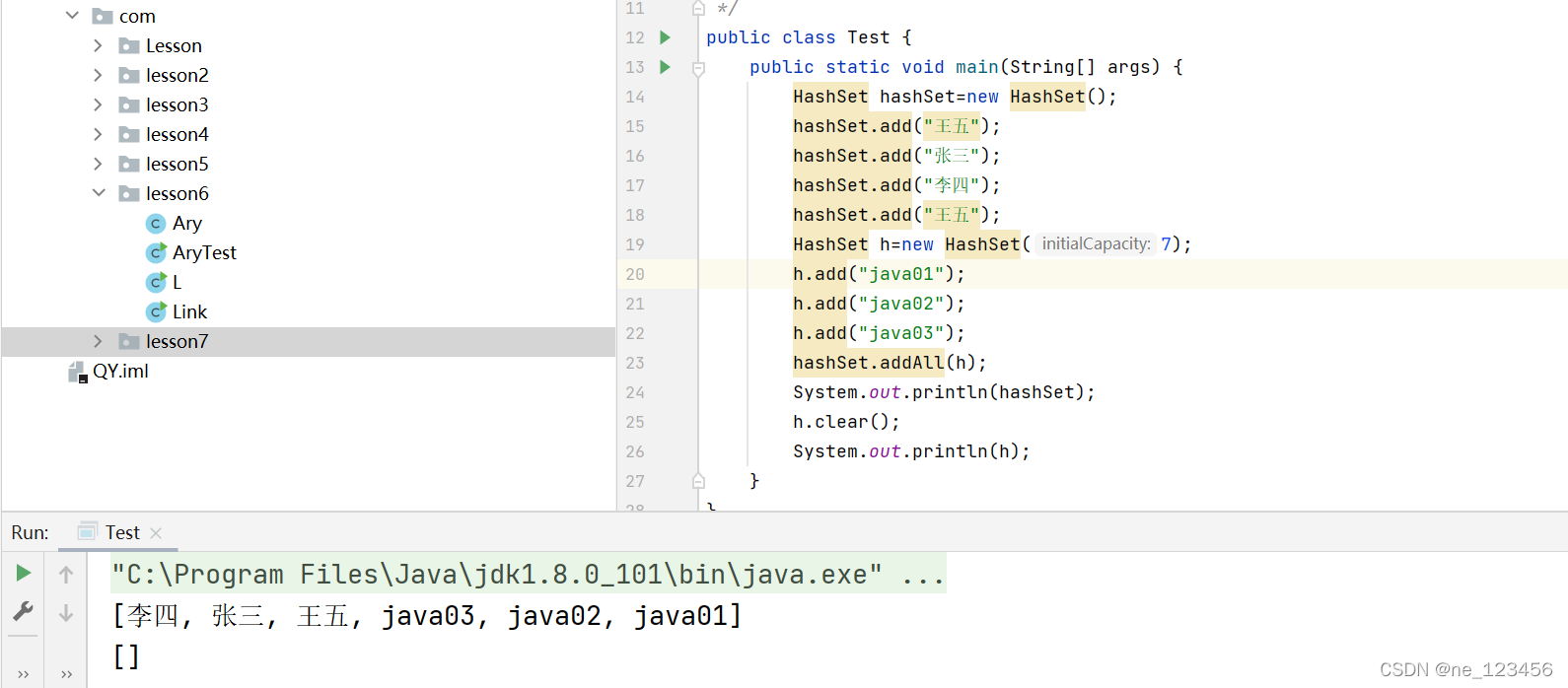
Task: Run class Test from gutter on line 12
Action: click(x=665, y=37)
